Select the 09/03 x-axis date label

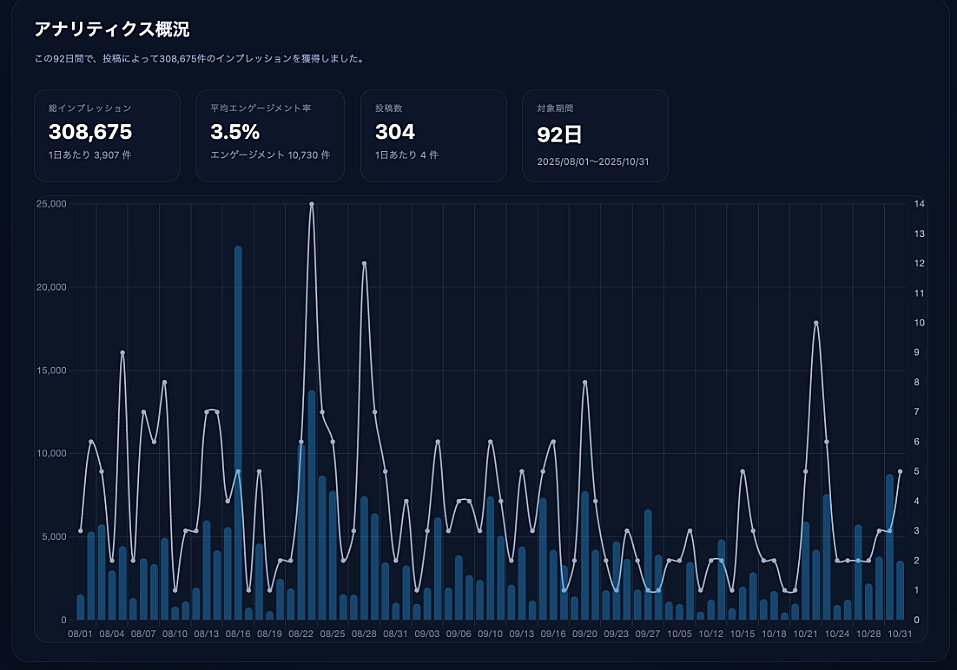[x=427, y=634]
